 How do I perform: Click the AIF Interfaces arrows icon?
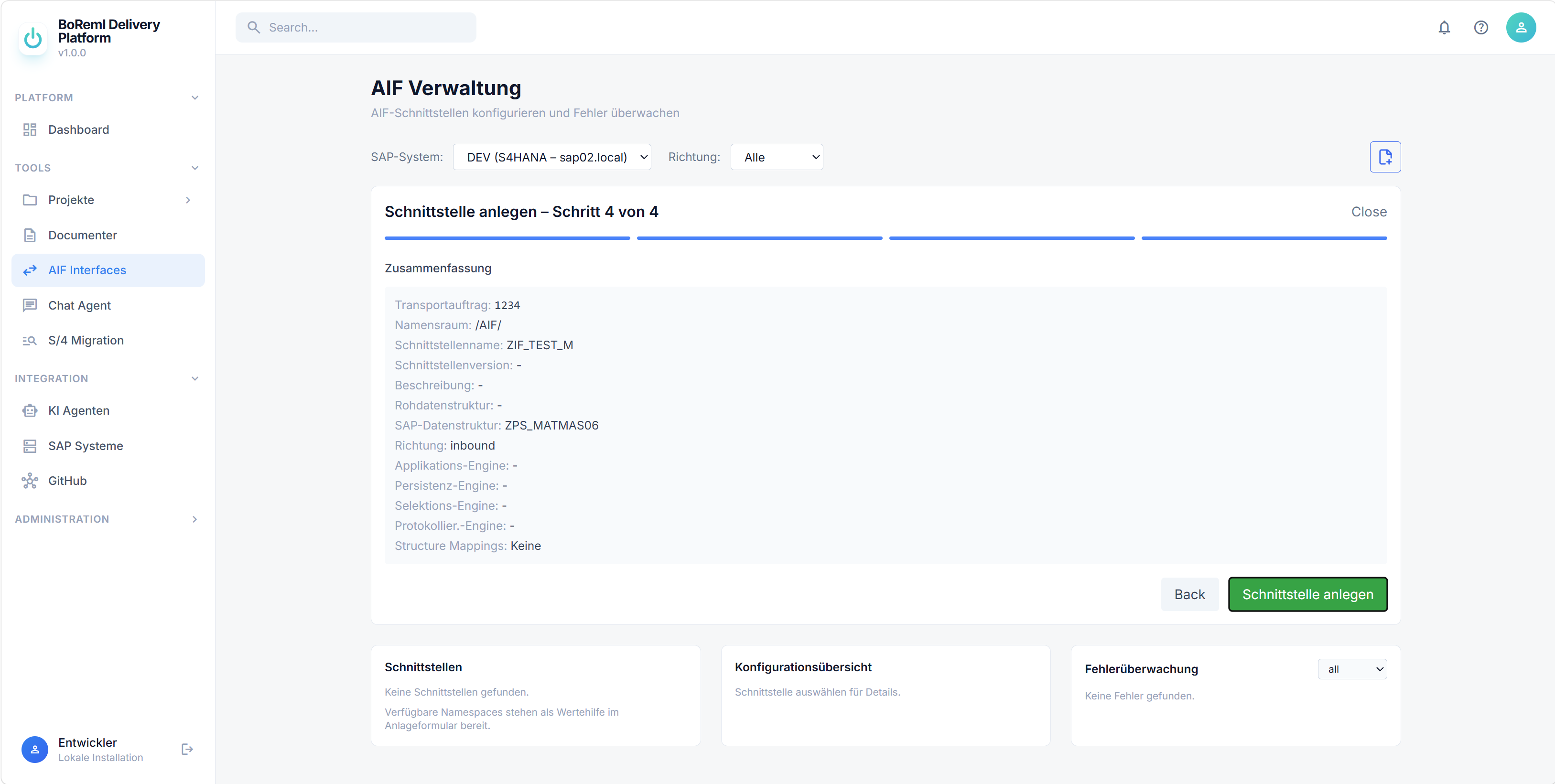(x=30, y=270)
